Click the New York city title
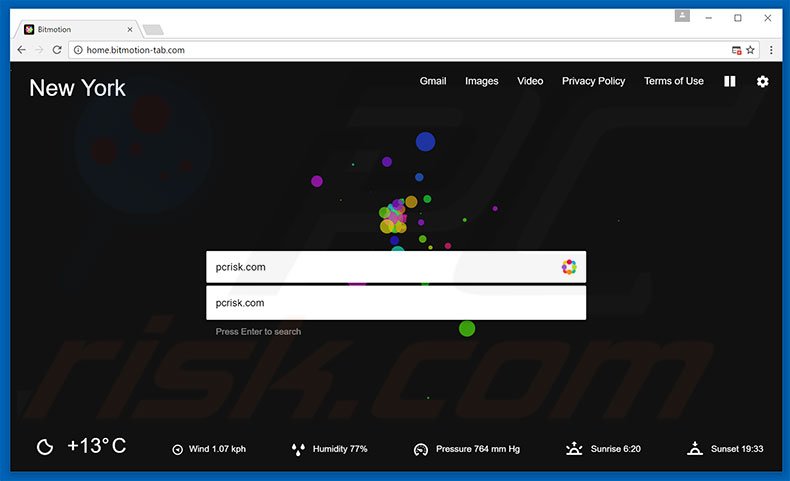The width and height of the screenshot is (790, 481). pos(77,88)
